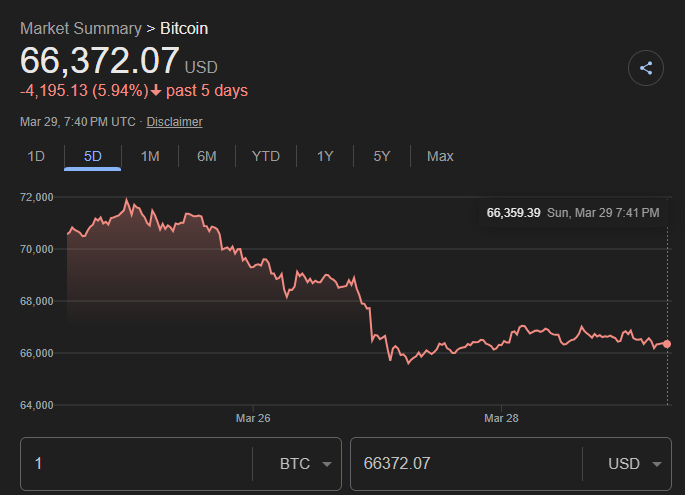Screen dimensions: 685x495
Task: Switch to the 1M time range tab
Action: click(x=150, y=156)
